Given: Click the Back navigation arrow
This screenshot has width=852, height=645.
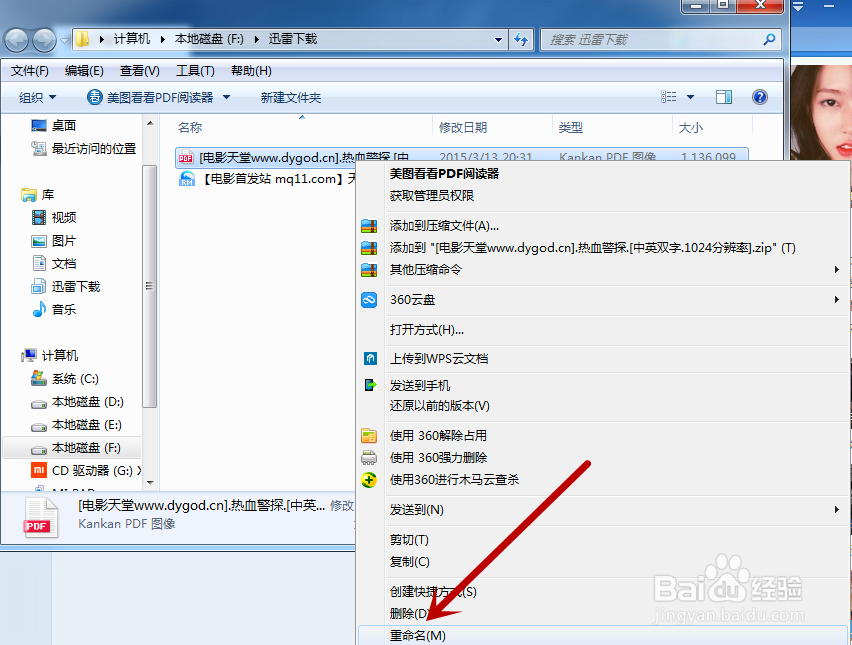Looking at the screenshot, I should 16,40.
